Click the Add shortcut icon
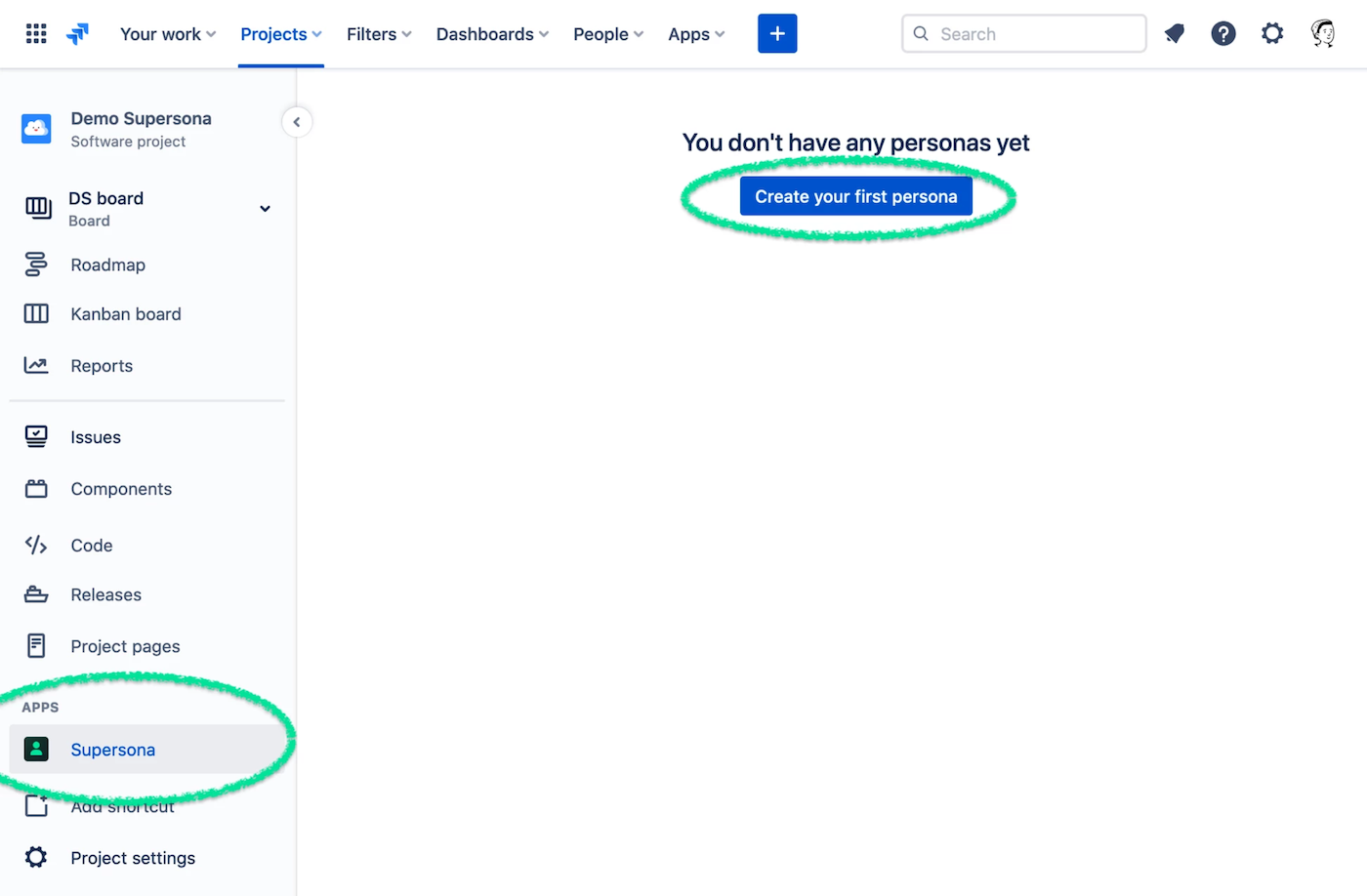The height and width of the screenshot is (896, 1367). 36,806
